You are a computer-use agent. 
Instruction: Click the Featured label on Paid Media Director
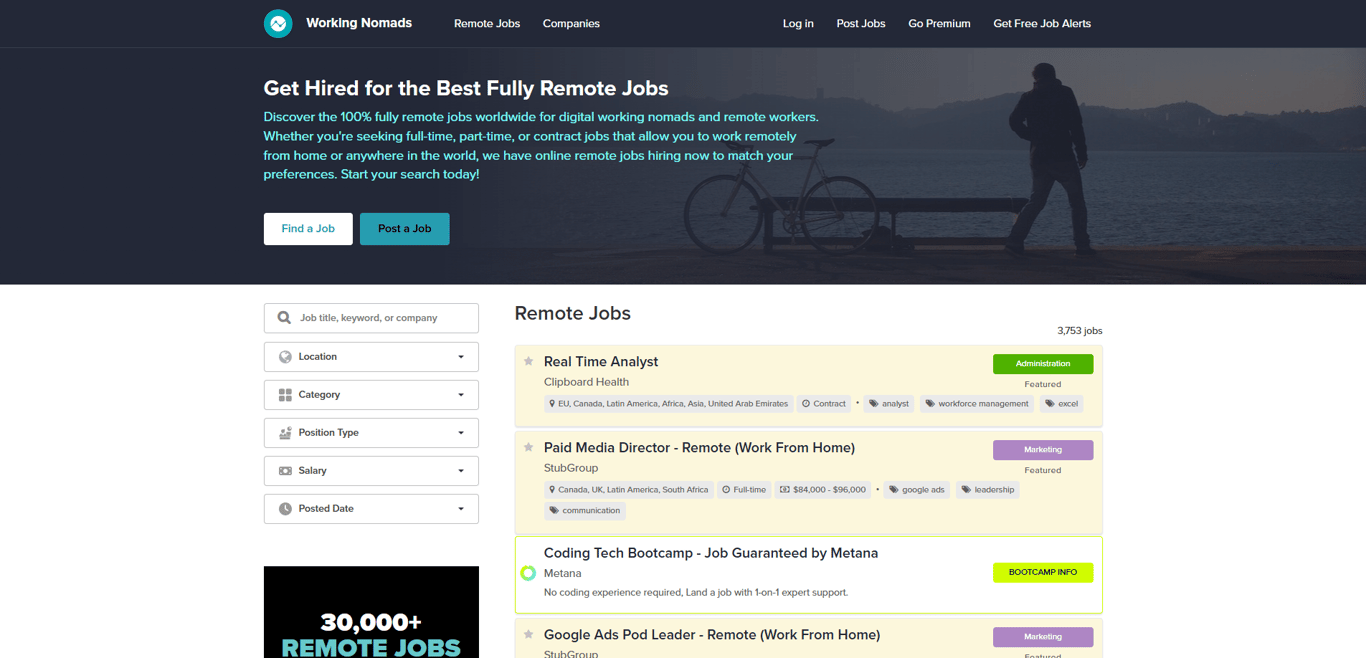pyautogui.click(x=1043, y=470)
